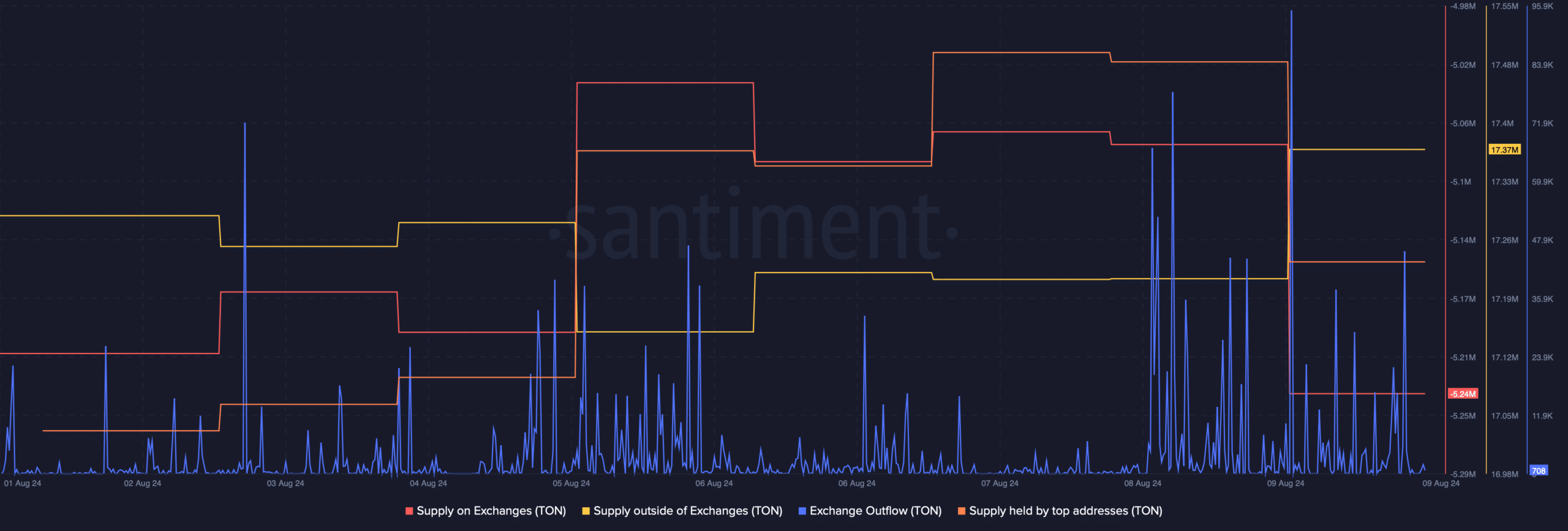The height and width of the screenshot is (531, 1568).
Task: Click the 03 Aug 24 date label
Action: point(285,483)
